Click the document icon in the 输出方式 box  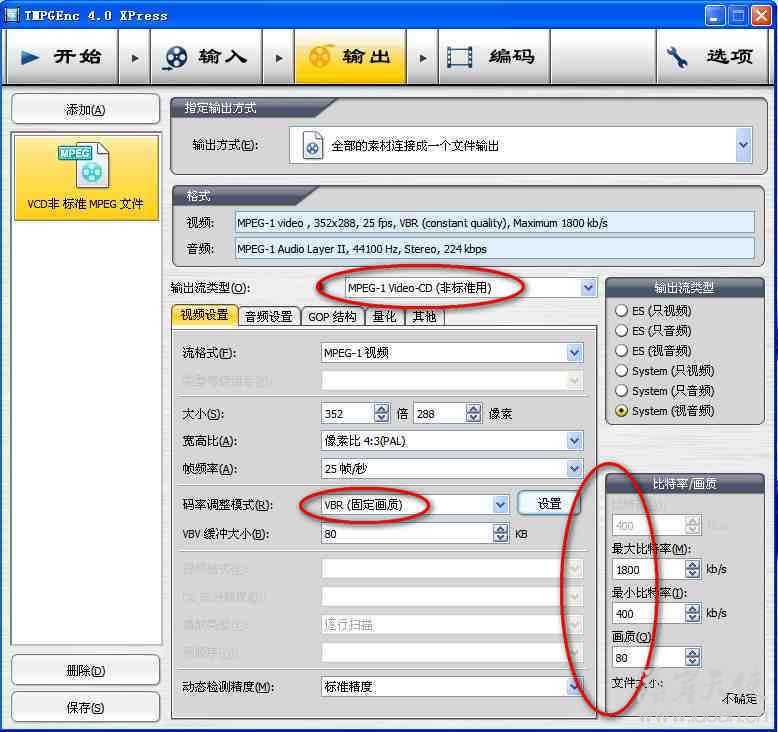click(x=313, y=145)
